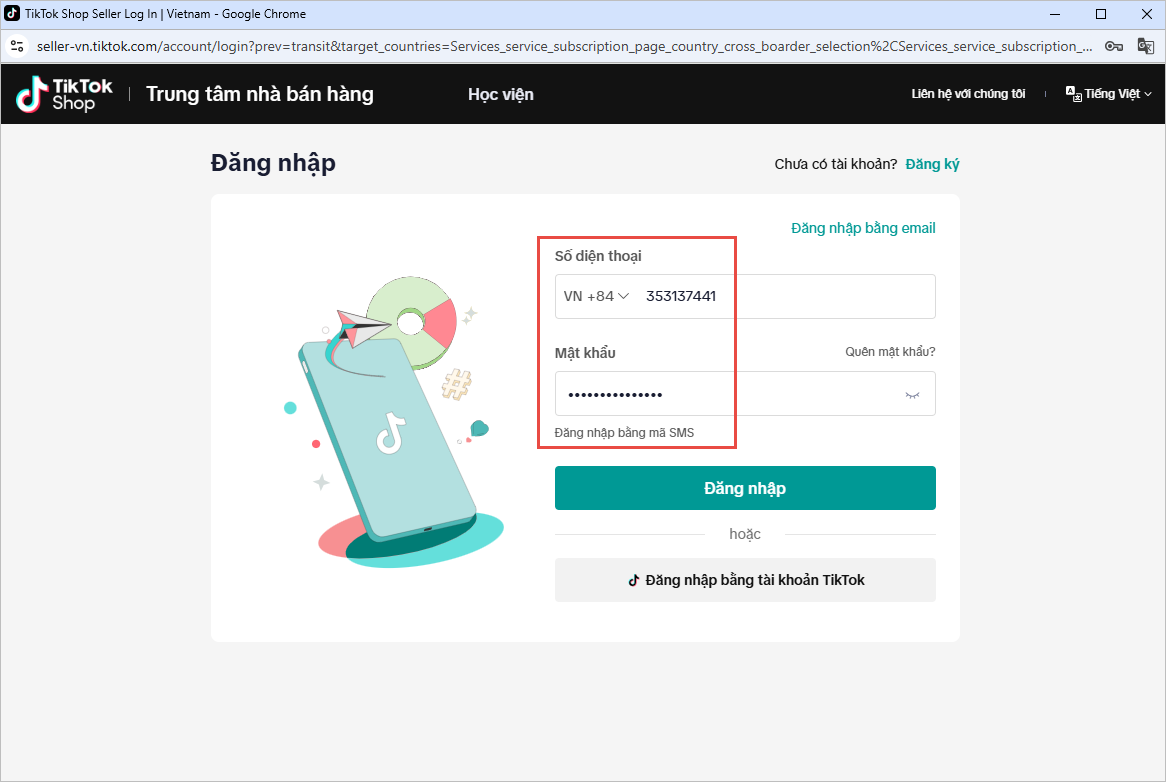Image resolution: width=1166 pixels, height=782 pixels.
Task: Click the Đăng ký sign-up link
Action: pos(933,164)
